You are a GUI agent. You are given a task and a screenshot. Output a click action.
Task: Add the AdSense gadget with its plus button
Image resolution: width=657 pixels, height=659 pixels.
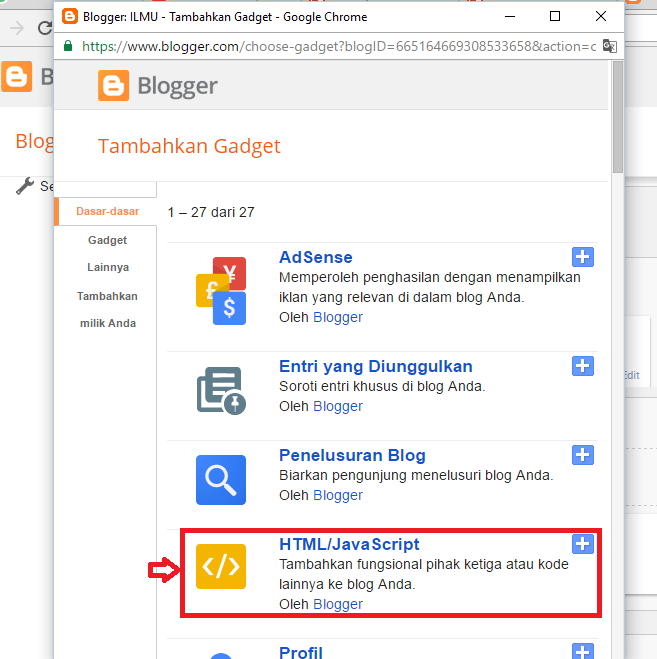pos(583,257)
